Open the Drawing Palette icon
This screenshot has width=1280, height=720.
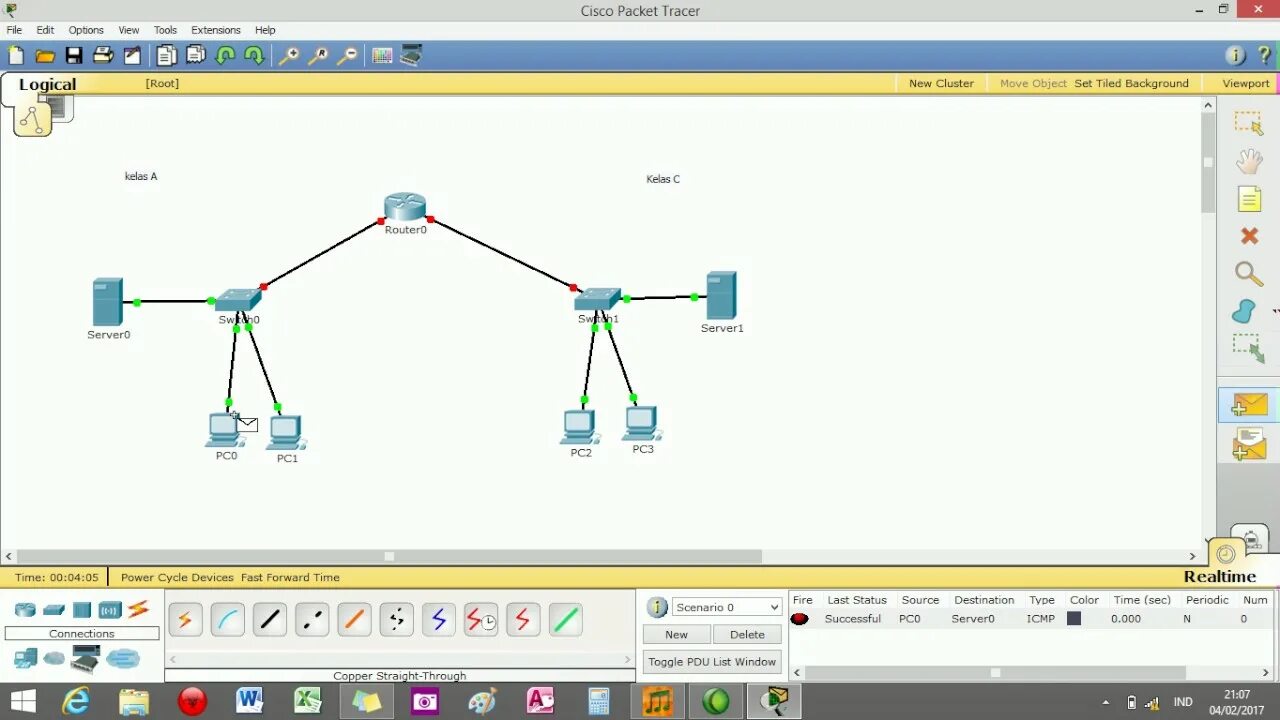tap(382, 56)
